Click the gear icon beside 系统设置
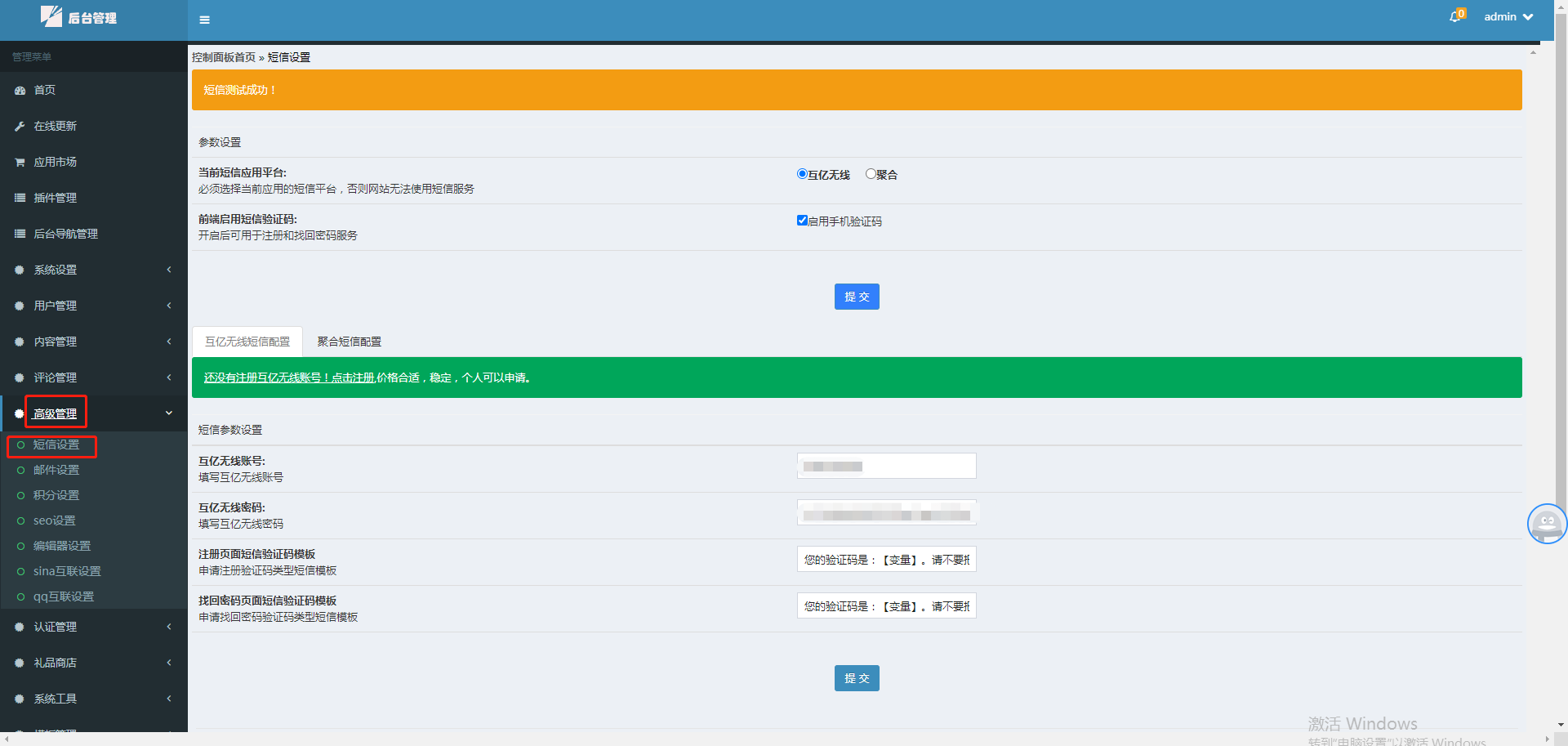This screenshot has height=746, width=1568. coord(20,270)
